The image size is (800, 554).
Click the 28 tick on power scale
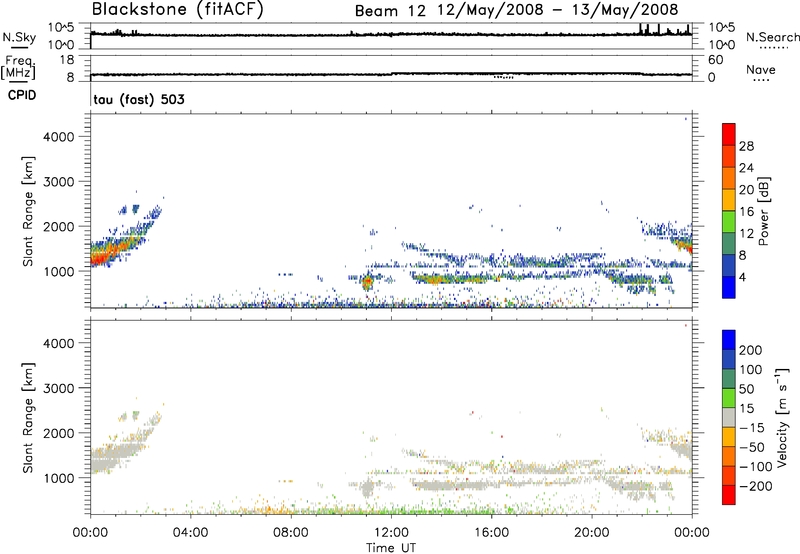pyautogui.click(x=746, y=146)
